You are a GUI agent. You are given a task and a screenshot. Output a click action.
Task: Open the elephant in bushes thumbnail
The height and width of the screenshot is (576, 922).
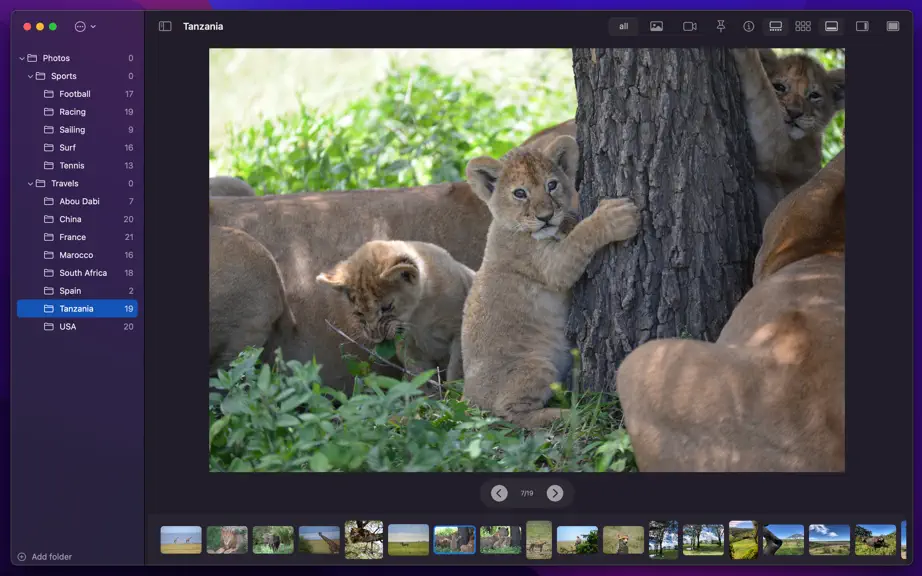[273, 540]
